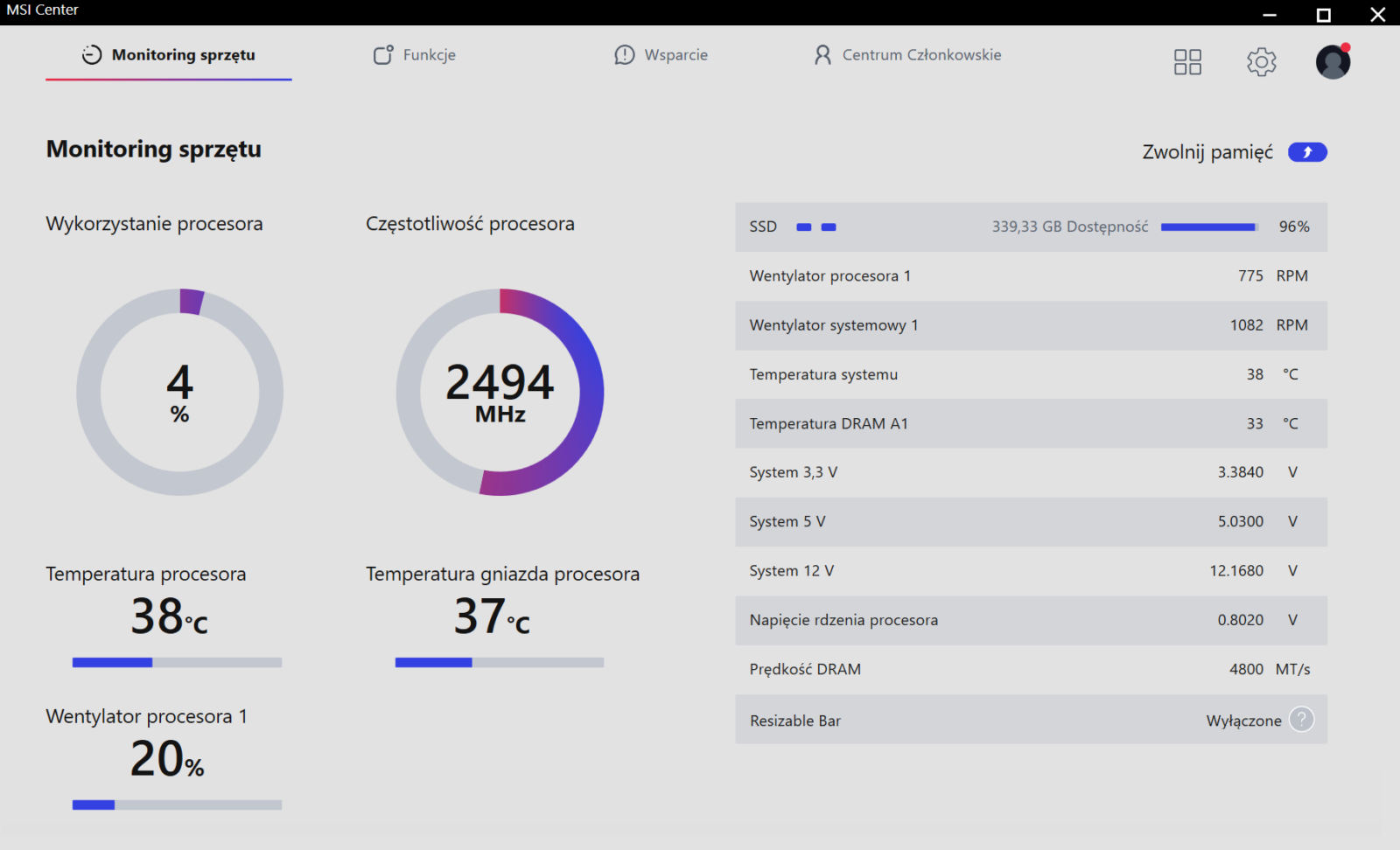
Task: Go to Centrum Członkowskie tab
Action: pyautogui.click(x=921, y=55)
